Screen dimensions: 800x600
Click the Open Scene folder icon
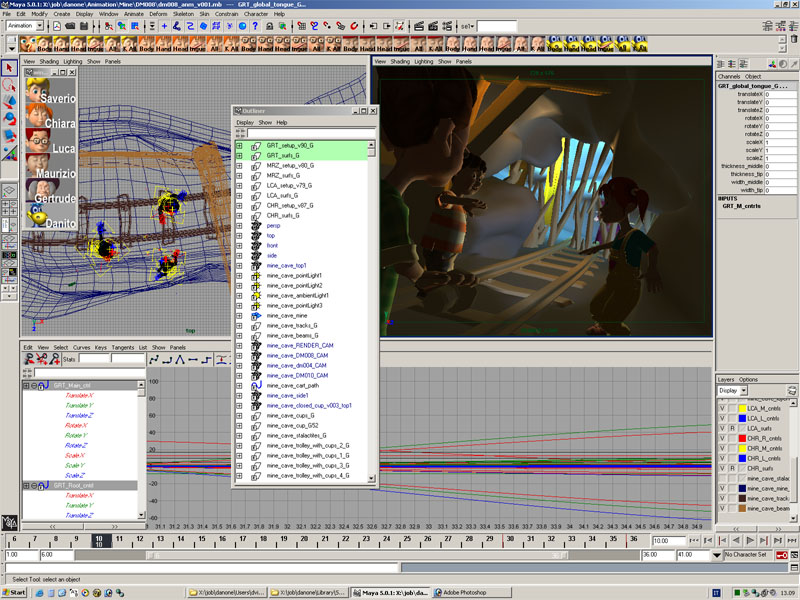click(70, 26)
